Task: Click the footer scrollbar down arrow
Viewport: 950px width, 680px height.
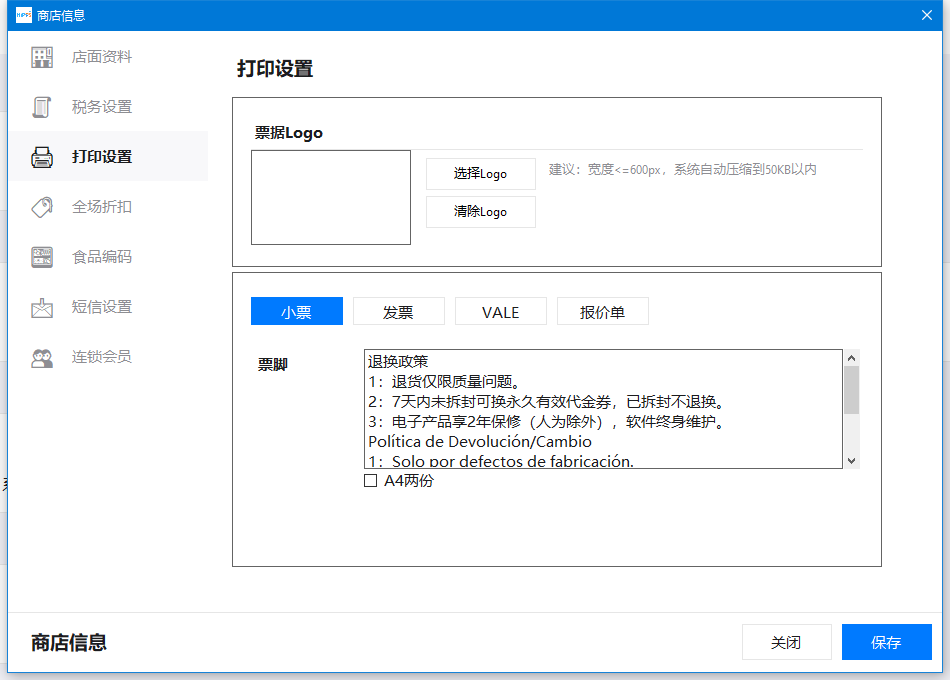Action: coord(851,461)
